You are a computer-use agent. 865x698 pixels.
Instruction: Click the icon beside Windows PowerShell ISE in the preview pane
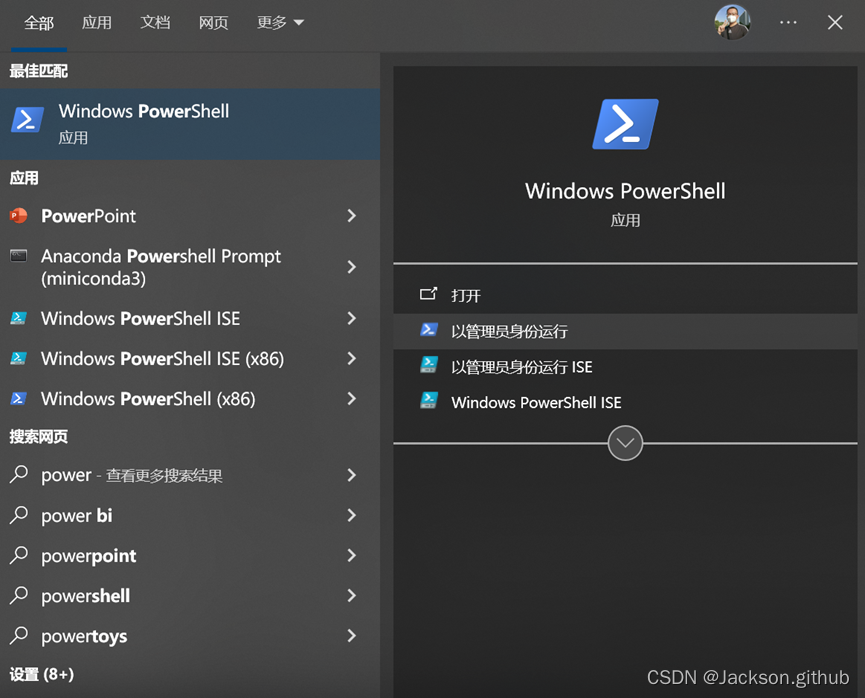[x=429, y=400]
